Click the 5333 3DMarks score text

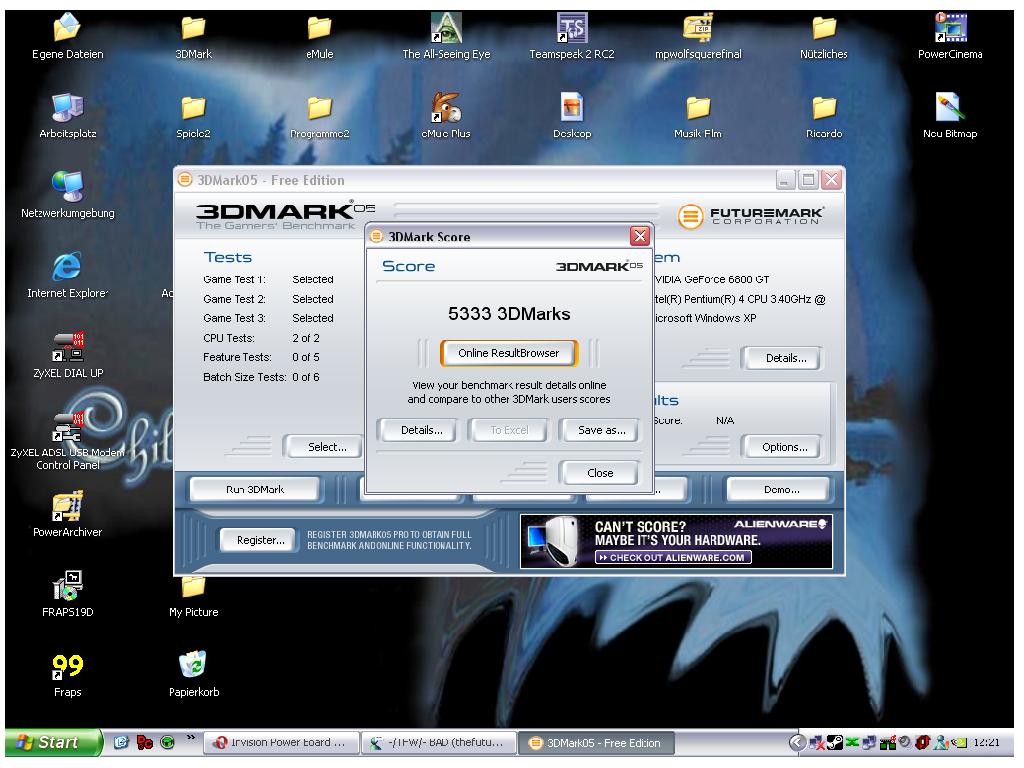pyautogui.click(x=509, y=314)
